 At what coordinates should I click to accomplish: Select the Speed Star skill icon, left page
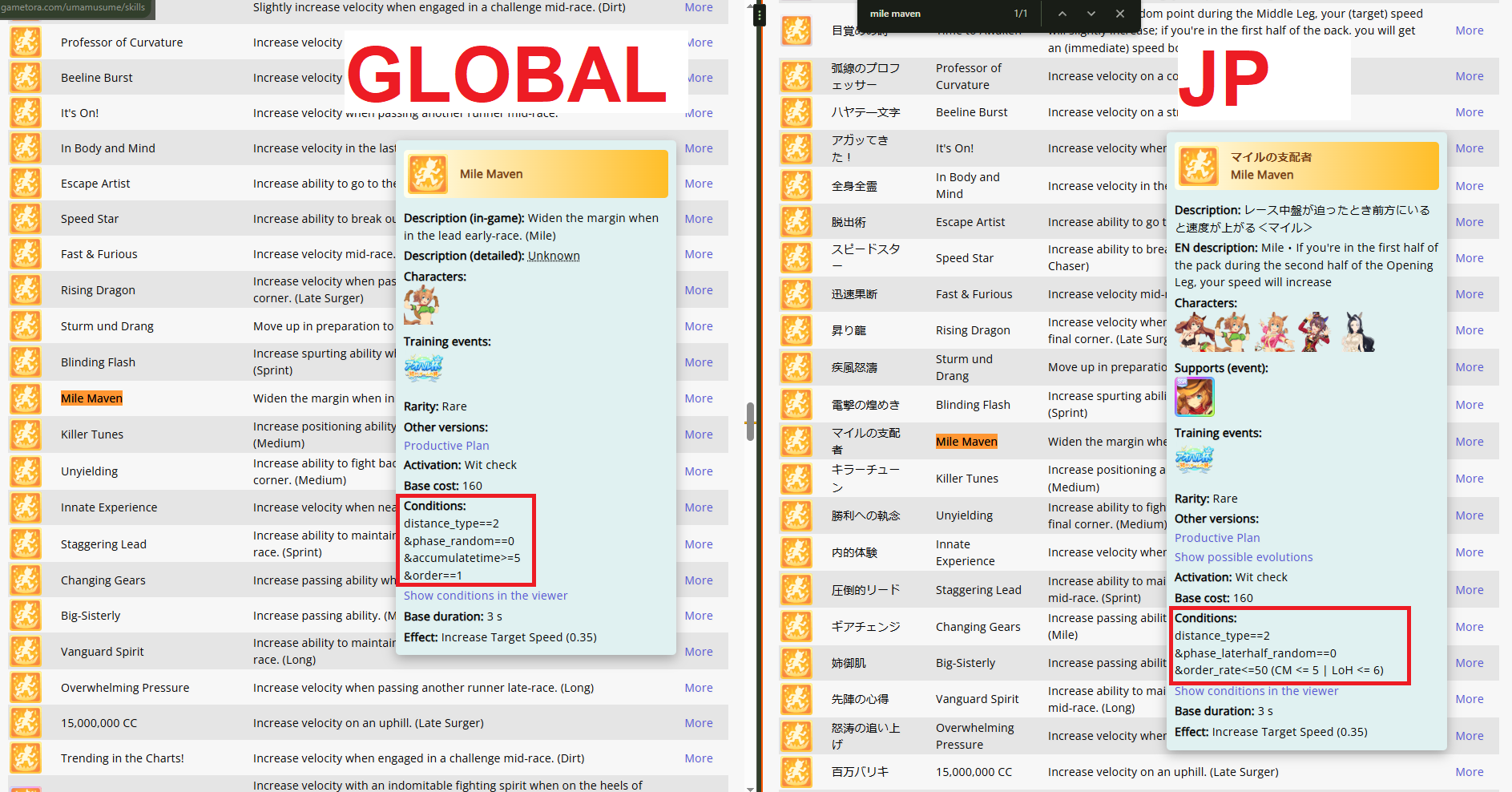coord(26,219)
